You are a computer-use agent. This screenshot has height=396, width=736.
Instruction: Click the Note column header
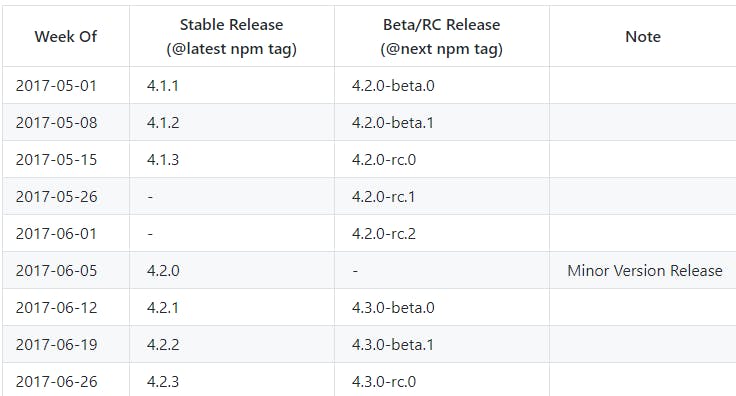coord(643,37)
